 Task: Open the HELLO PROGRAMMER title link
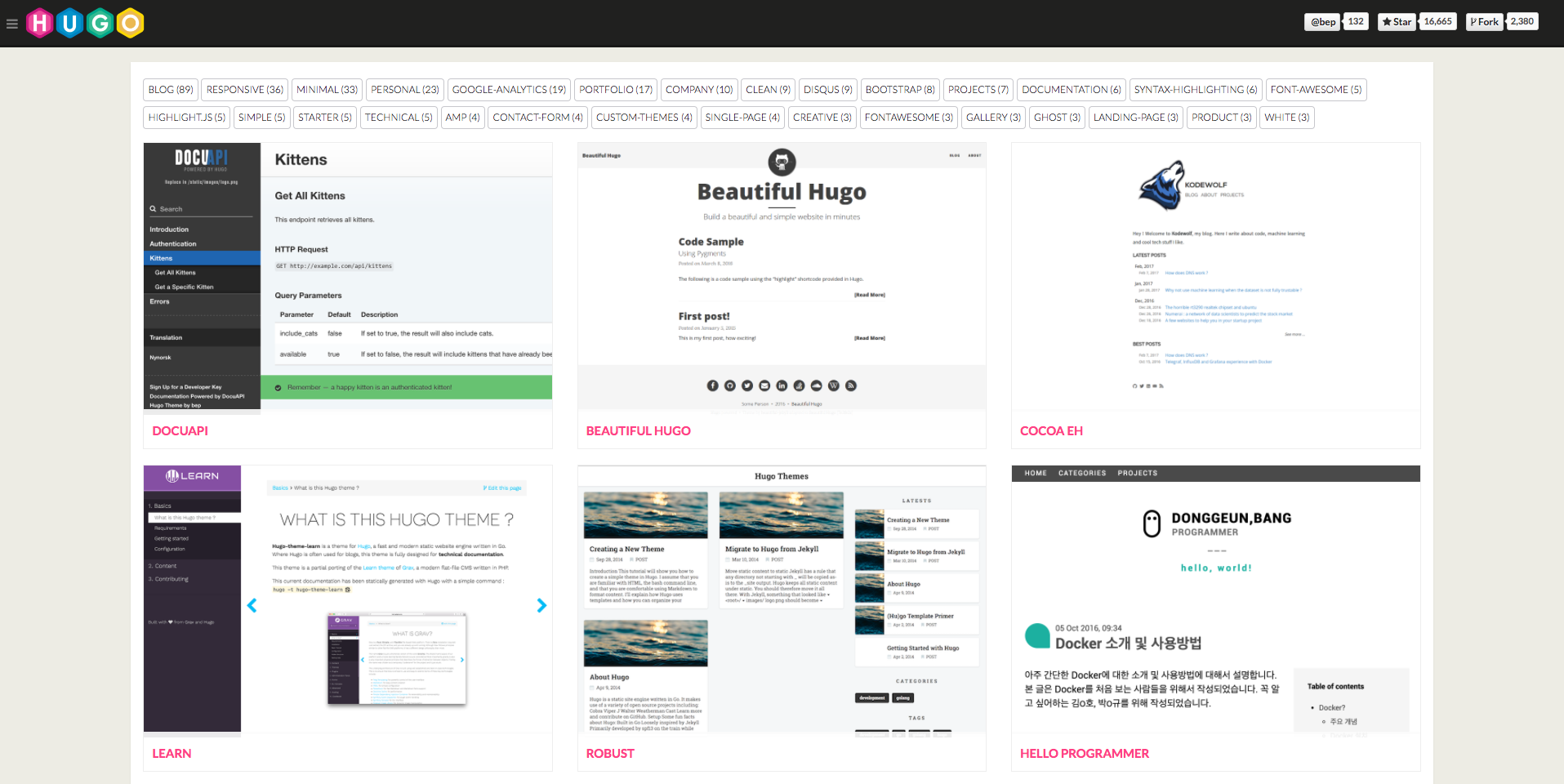[1085, 754]
